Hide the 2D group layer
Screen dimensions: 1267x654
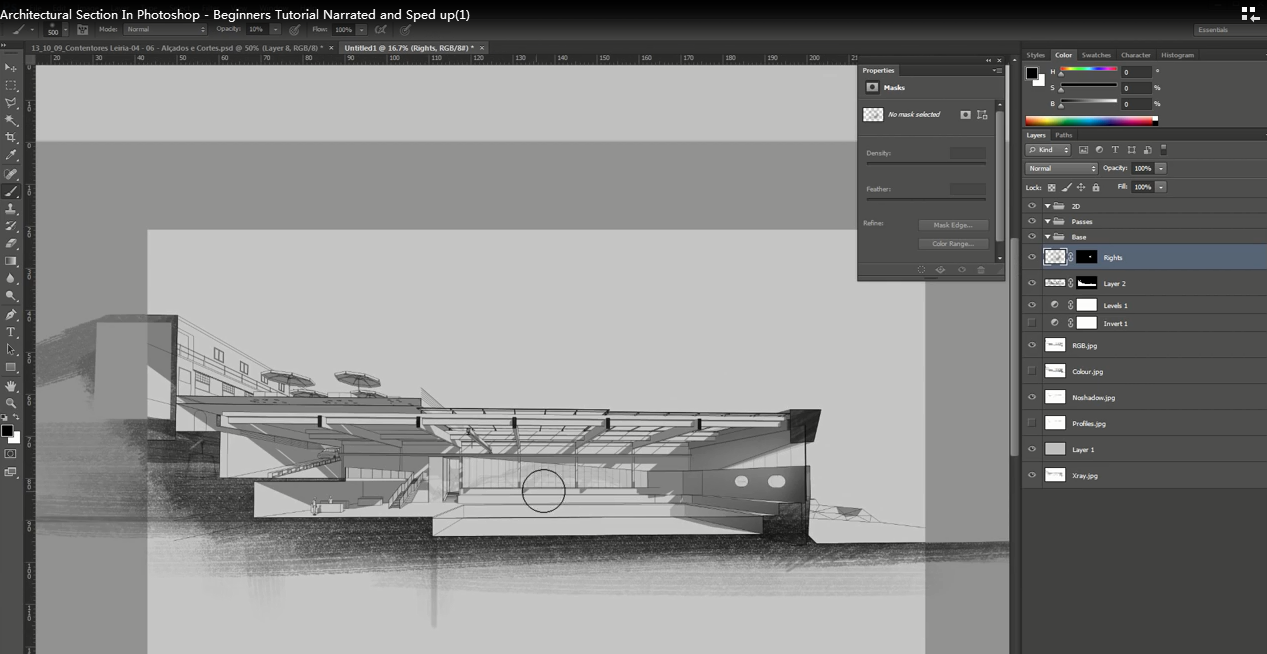point(1032,206)
